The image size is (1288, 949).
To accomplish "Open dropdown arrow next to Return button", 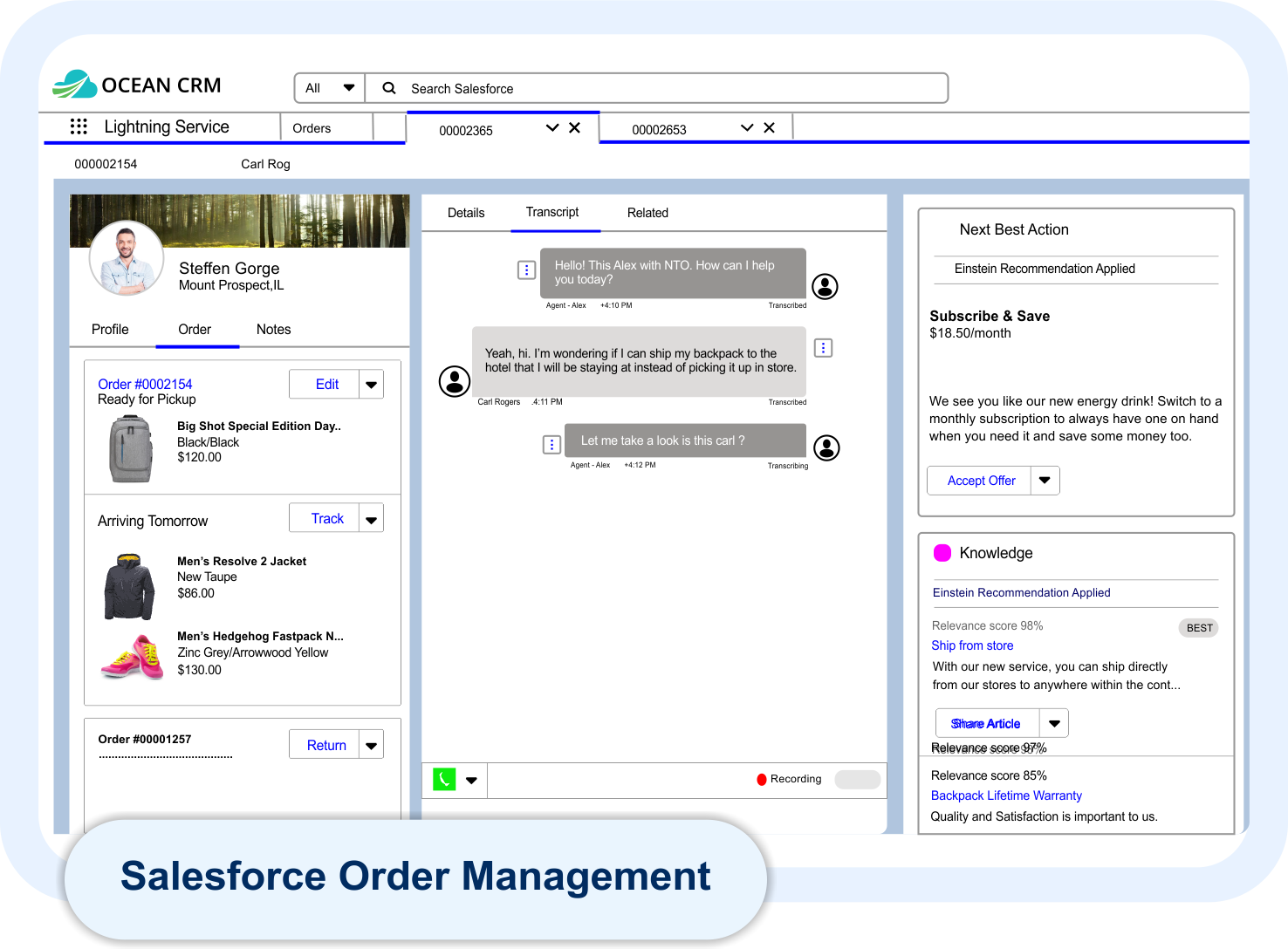I will (372, 745).
